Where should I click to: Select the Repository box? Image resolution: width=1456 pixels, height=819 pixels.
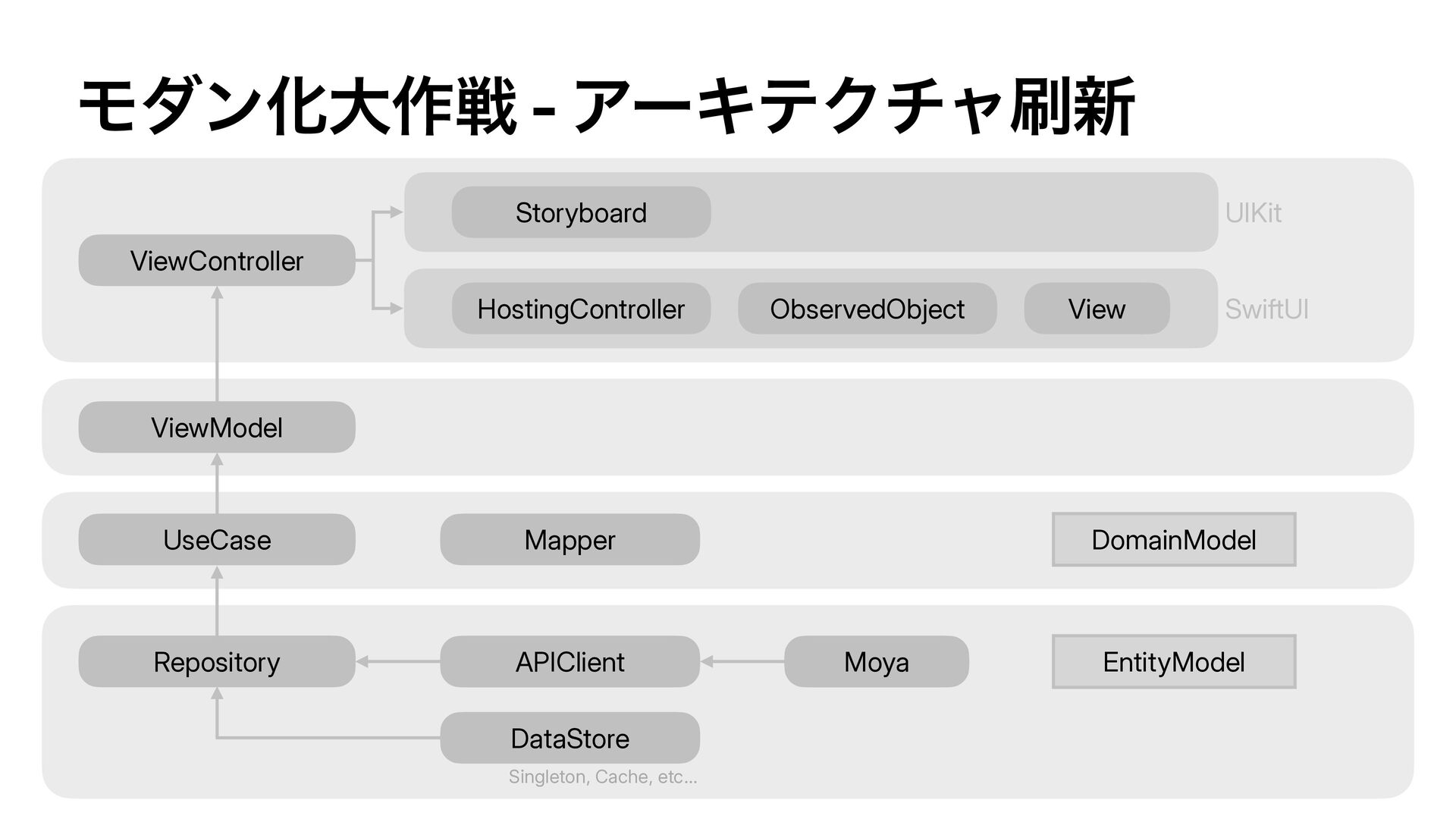(217, 661)
